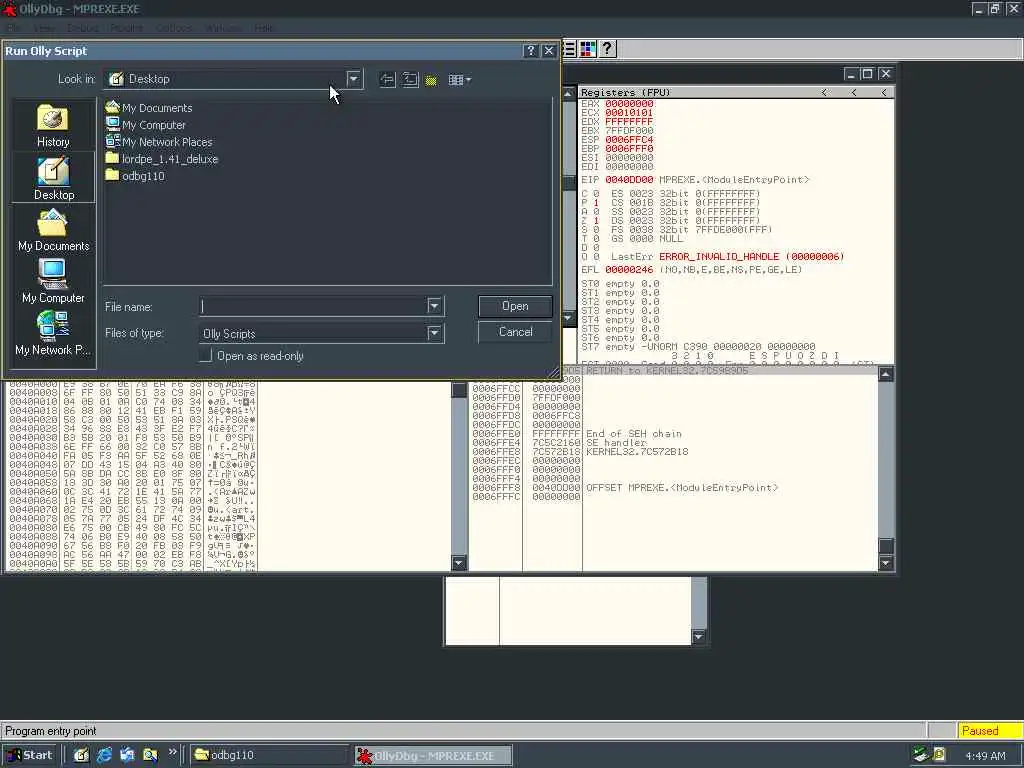The image size is (1024, 768).
Task: Click the list-lines toolbar icon in OllyDbg
Action: (x=569, y=48)
